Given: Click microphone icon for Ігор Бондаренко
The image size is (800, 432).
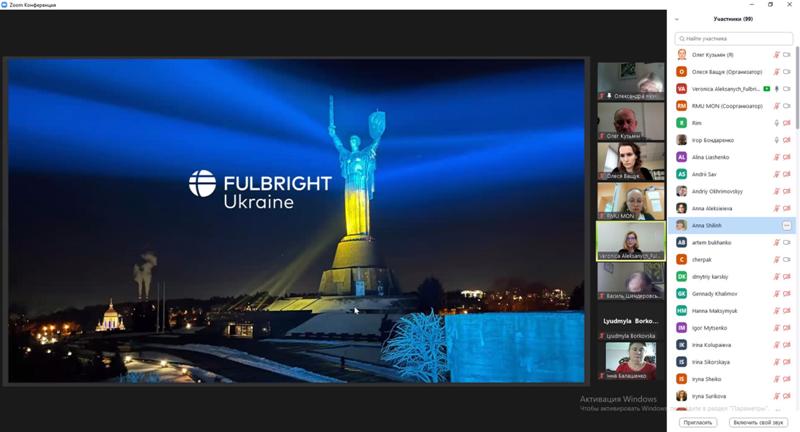Looking at the screenshot, I should [x=777, y=140].
